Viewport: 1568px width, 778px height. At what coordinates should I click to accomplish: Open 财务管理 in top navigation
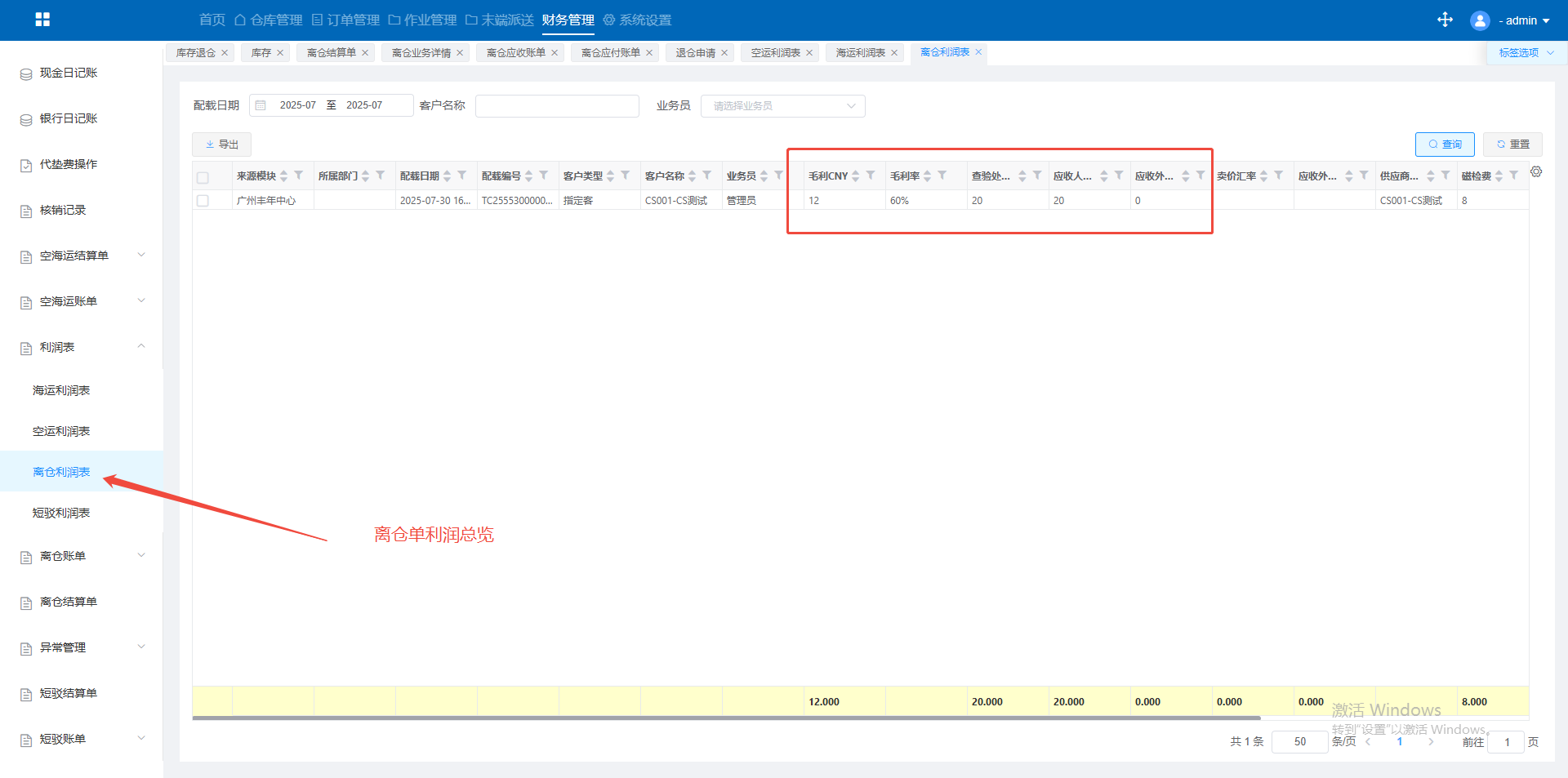click(x=568, y=20)
